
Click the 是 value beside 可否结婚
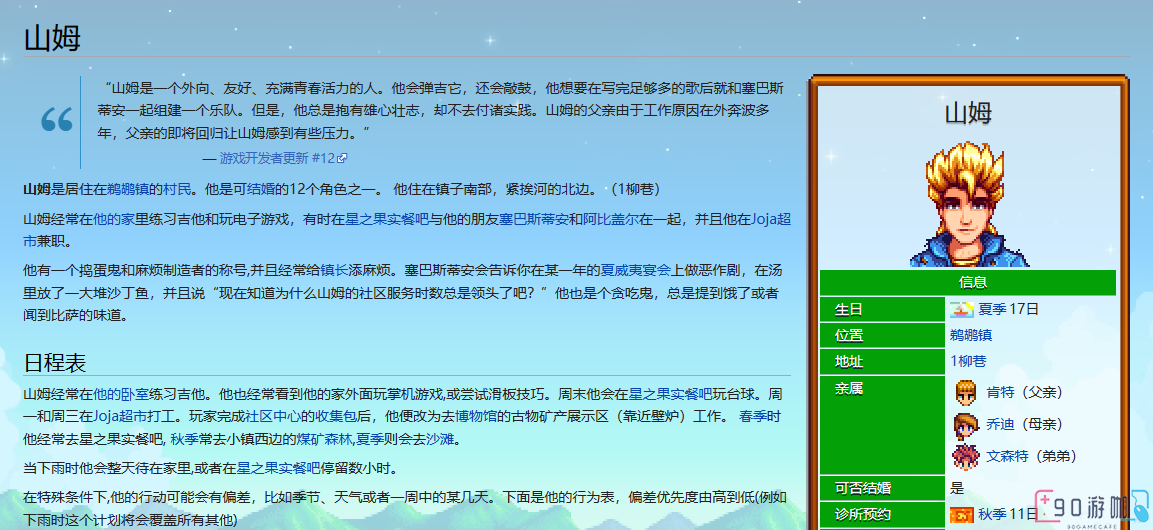pyautogui.click(x=957, y=488)
